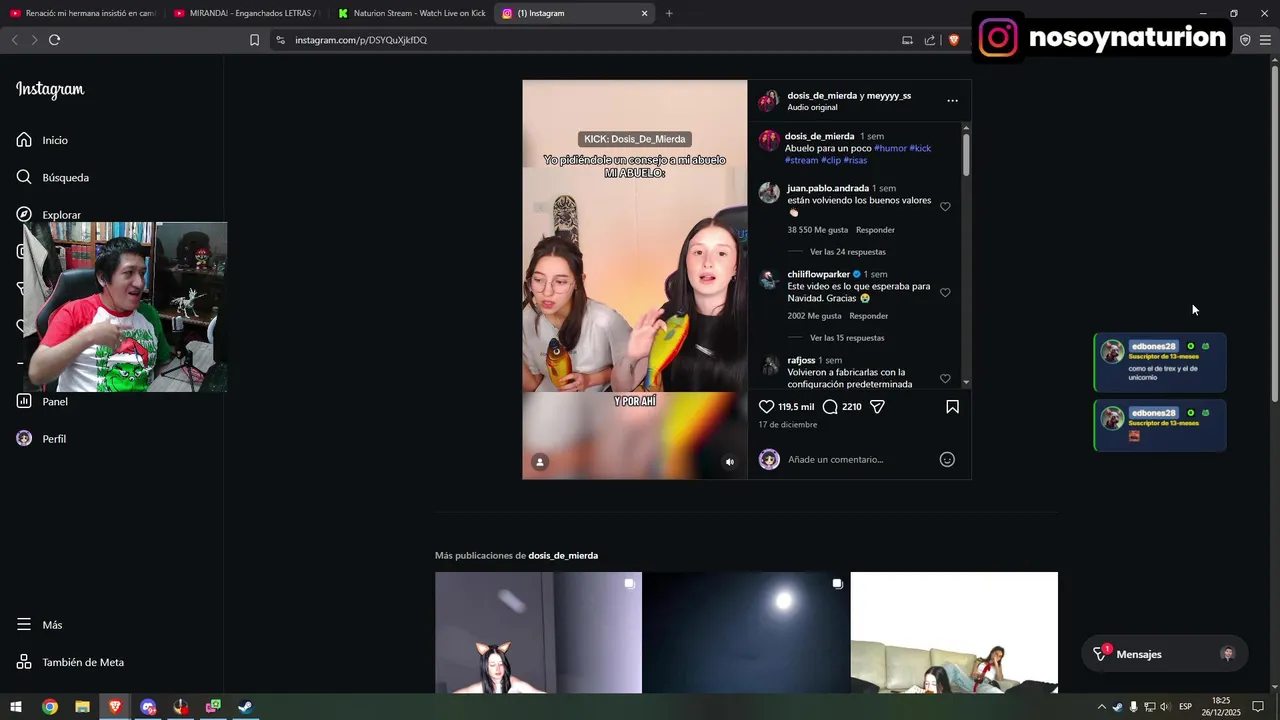
Task: Open Steam from taskbar
Action: click(x=245, y=707)
